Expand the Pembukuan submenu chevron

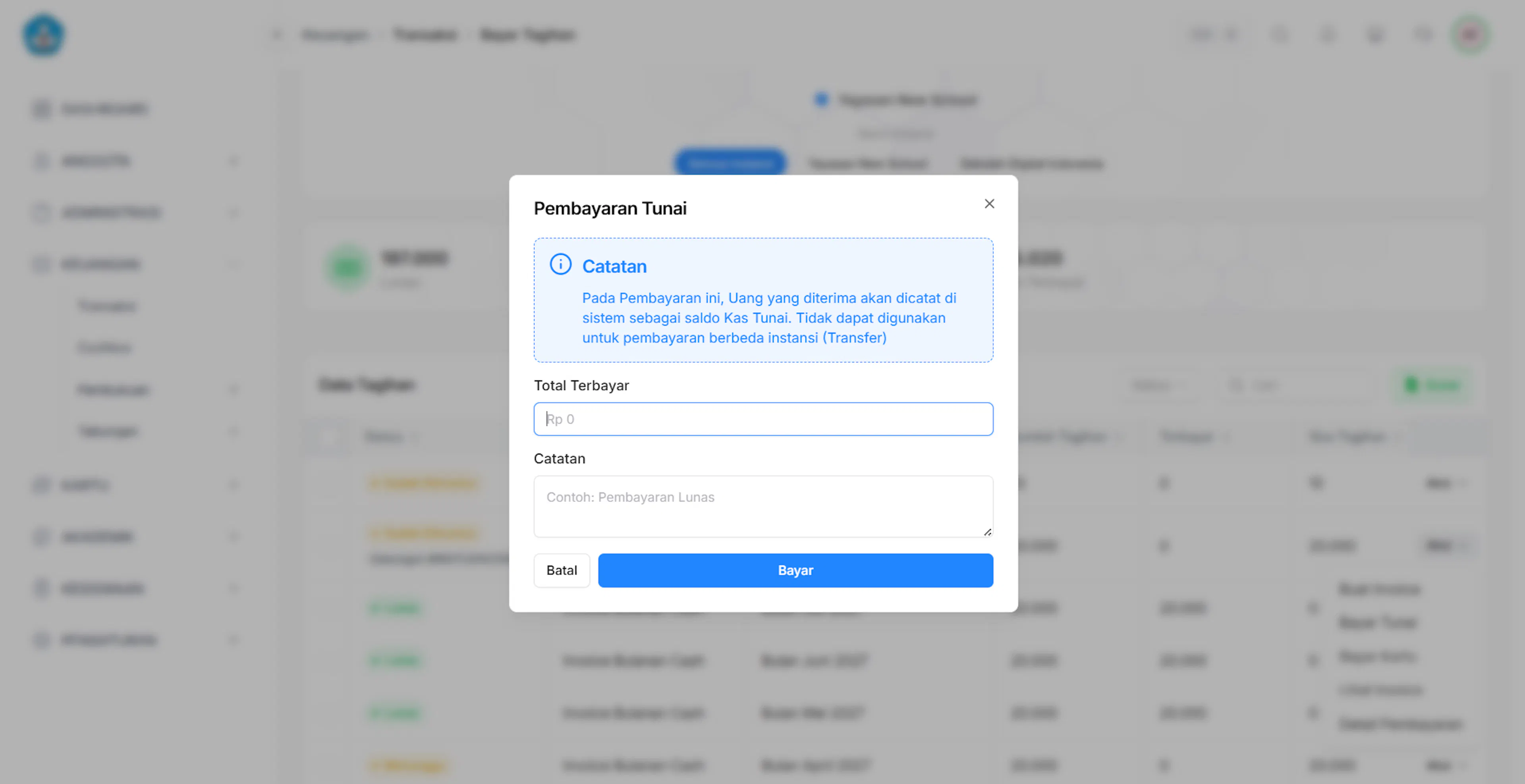coord(233,389)
